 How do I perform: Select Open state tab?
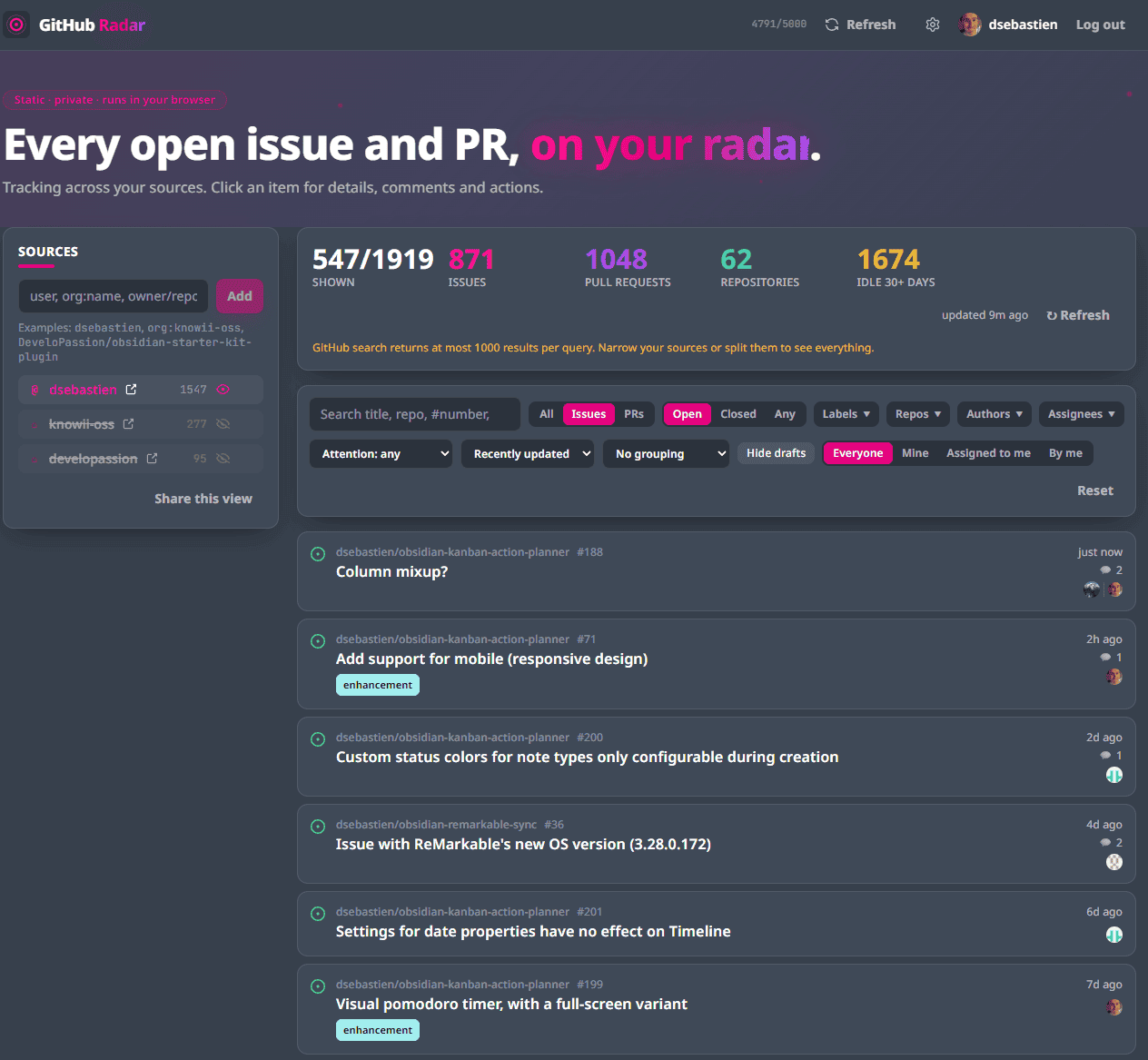(687, 414)
